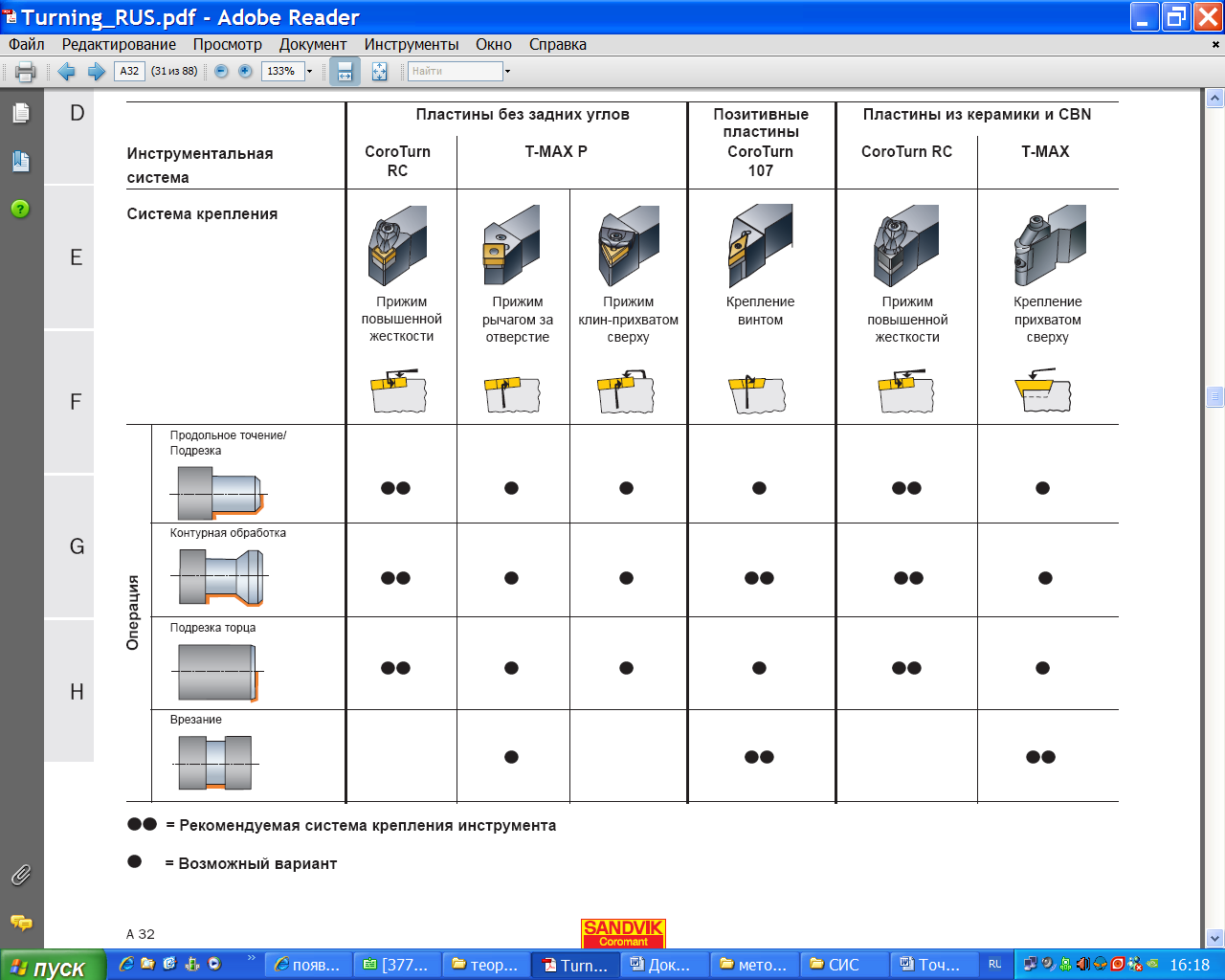Click the 'Прижим клин-прихватом сверху' holder image
1225x980 pixels.
[x=628, y=246]
